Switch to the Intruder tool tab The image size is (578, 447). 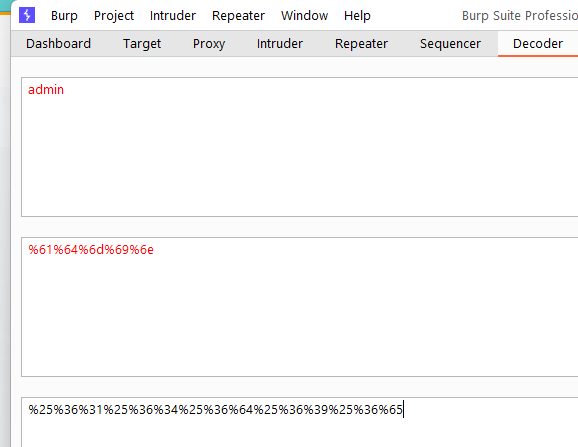click(279, 44)
